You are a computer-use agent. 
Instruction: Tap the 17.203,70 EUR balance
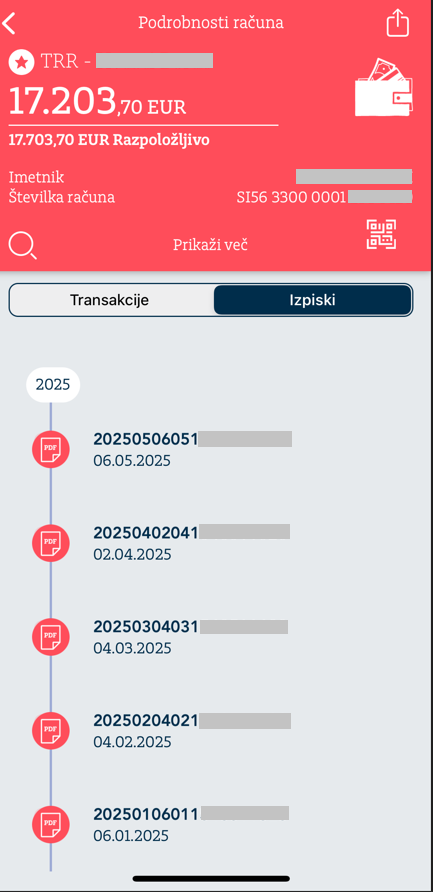click(x=97, y=101)
